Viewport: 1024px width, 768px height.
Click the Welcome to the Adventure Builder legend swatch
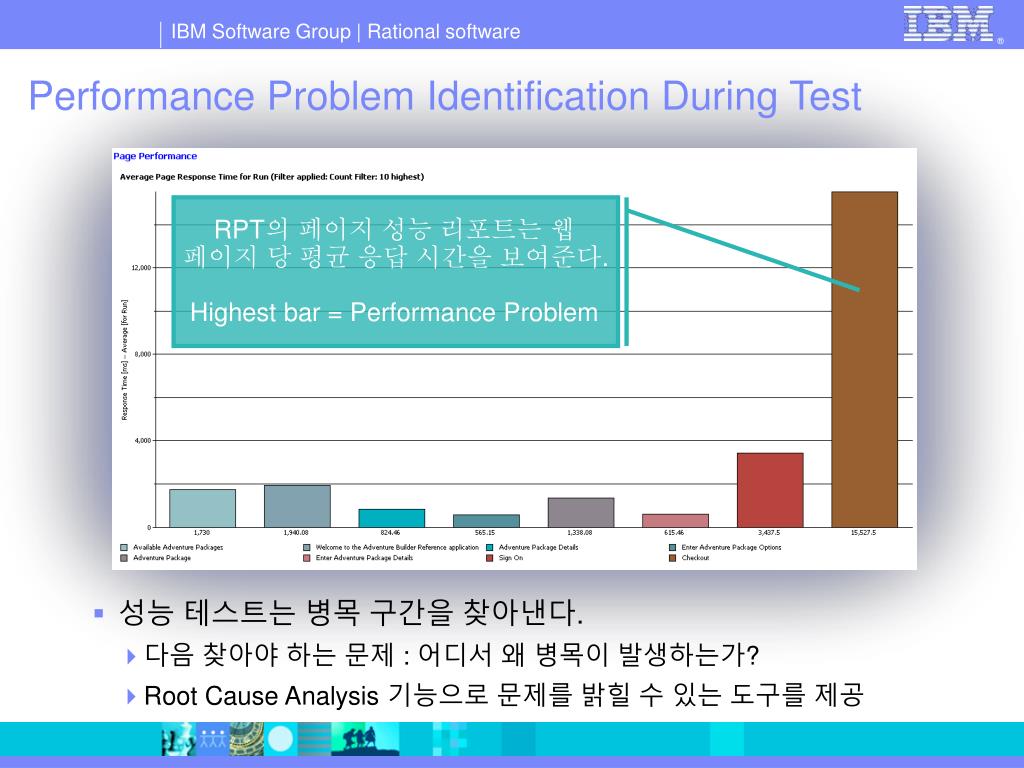coord(307,547)
